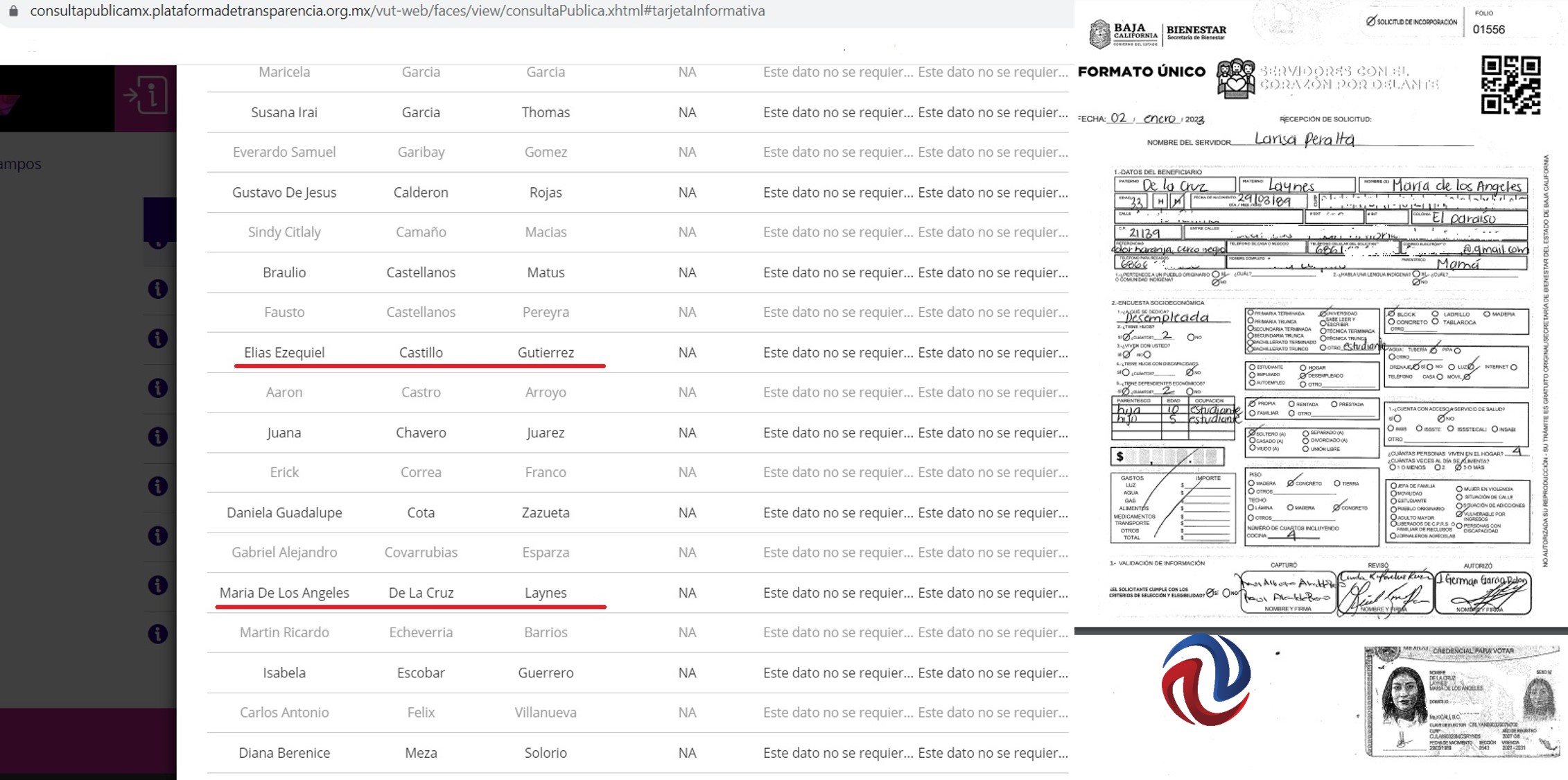The height and width of the screenshot is (780, 1568).
Task: Click the first info icon in the dark sidebar
Action: point(158,289)
